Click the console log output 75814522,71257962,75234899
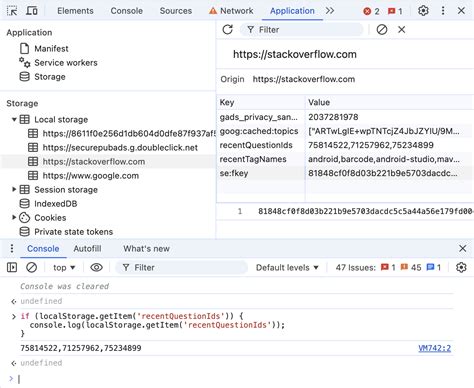This screenshot has height=388, width=474. [81, 348]
